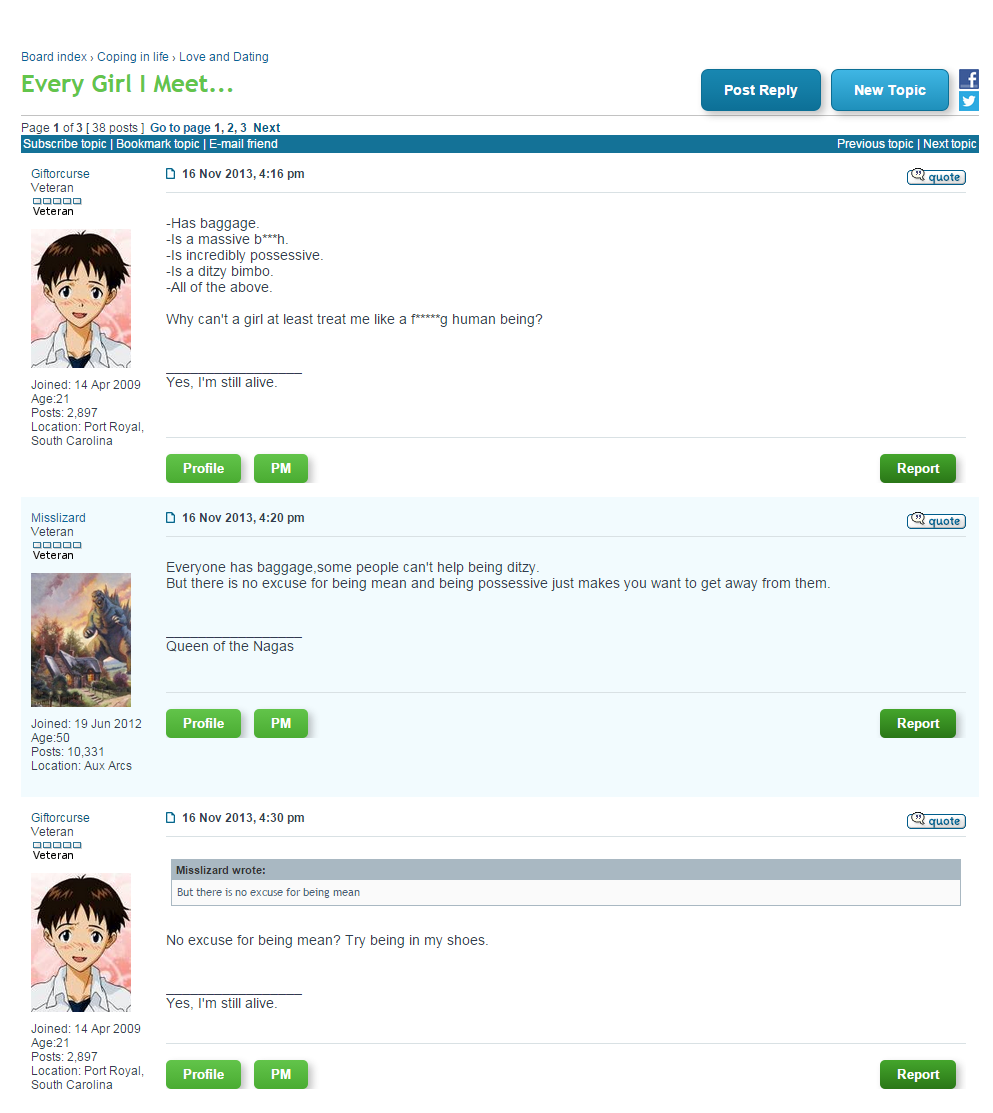Click the post icon beside 4:16 pm timestamp

(x=170, y=174)
